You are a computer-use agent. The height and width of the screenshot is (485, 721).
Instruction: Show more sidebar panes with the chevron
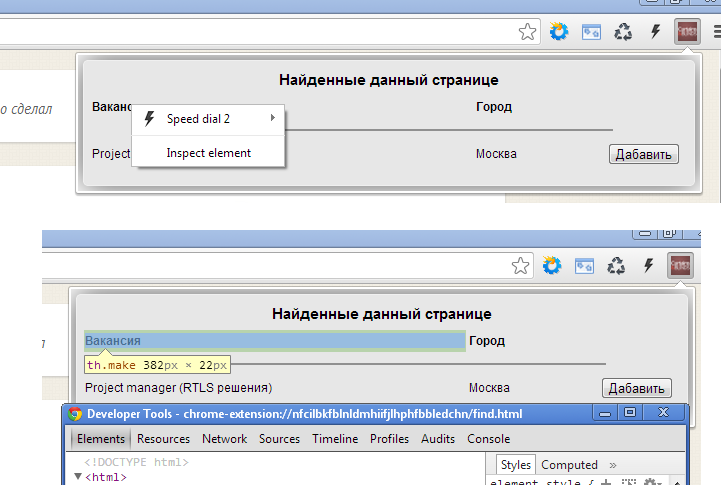[x=612, y=465]
